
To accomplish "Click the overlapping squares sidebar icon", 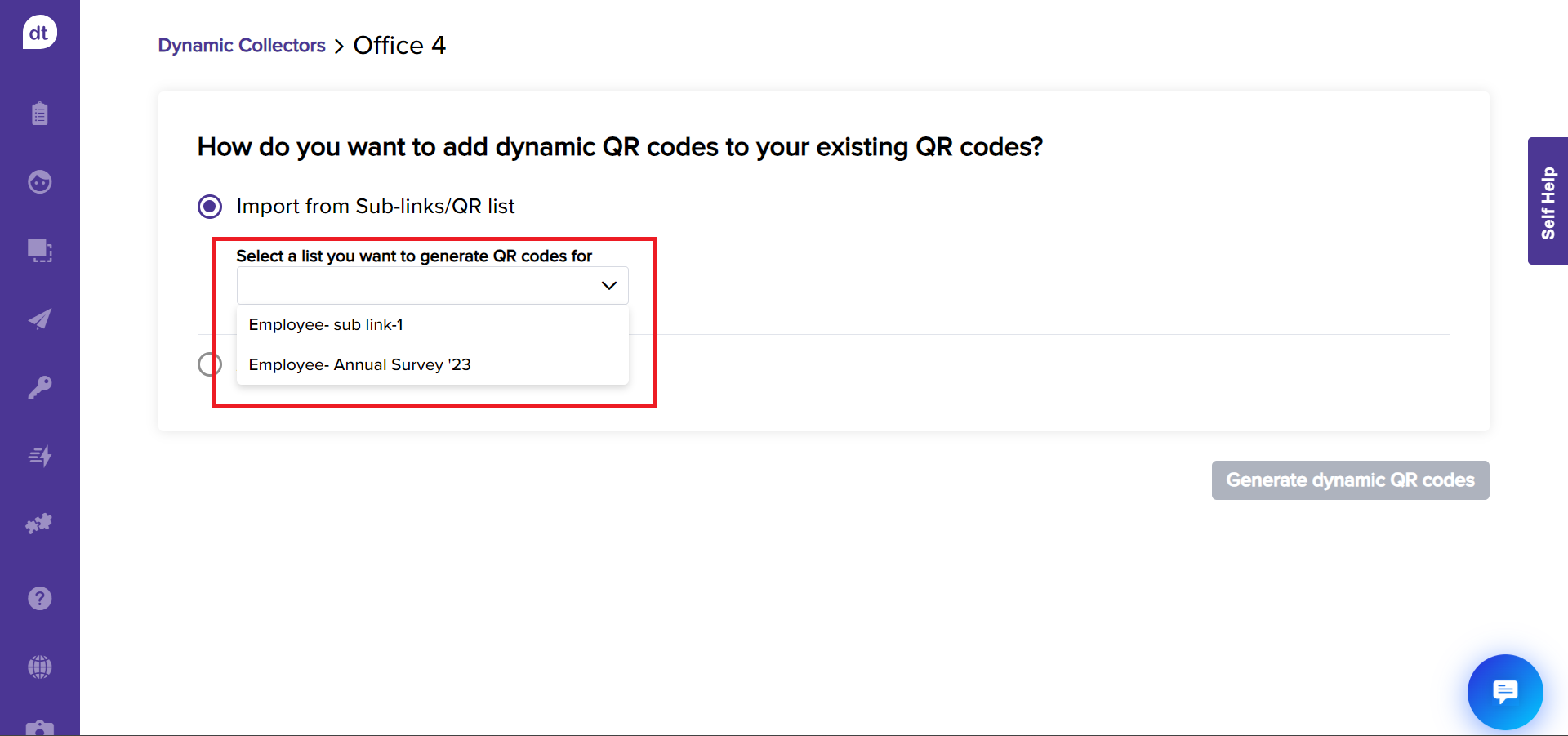I will coord(39,250).
